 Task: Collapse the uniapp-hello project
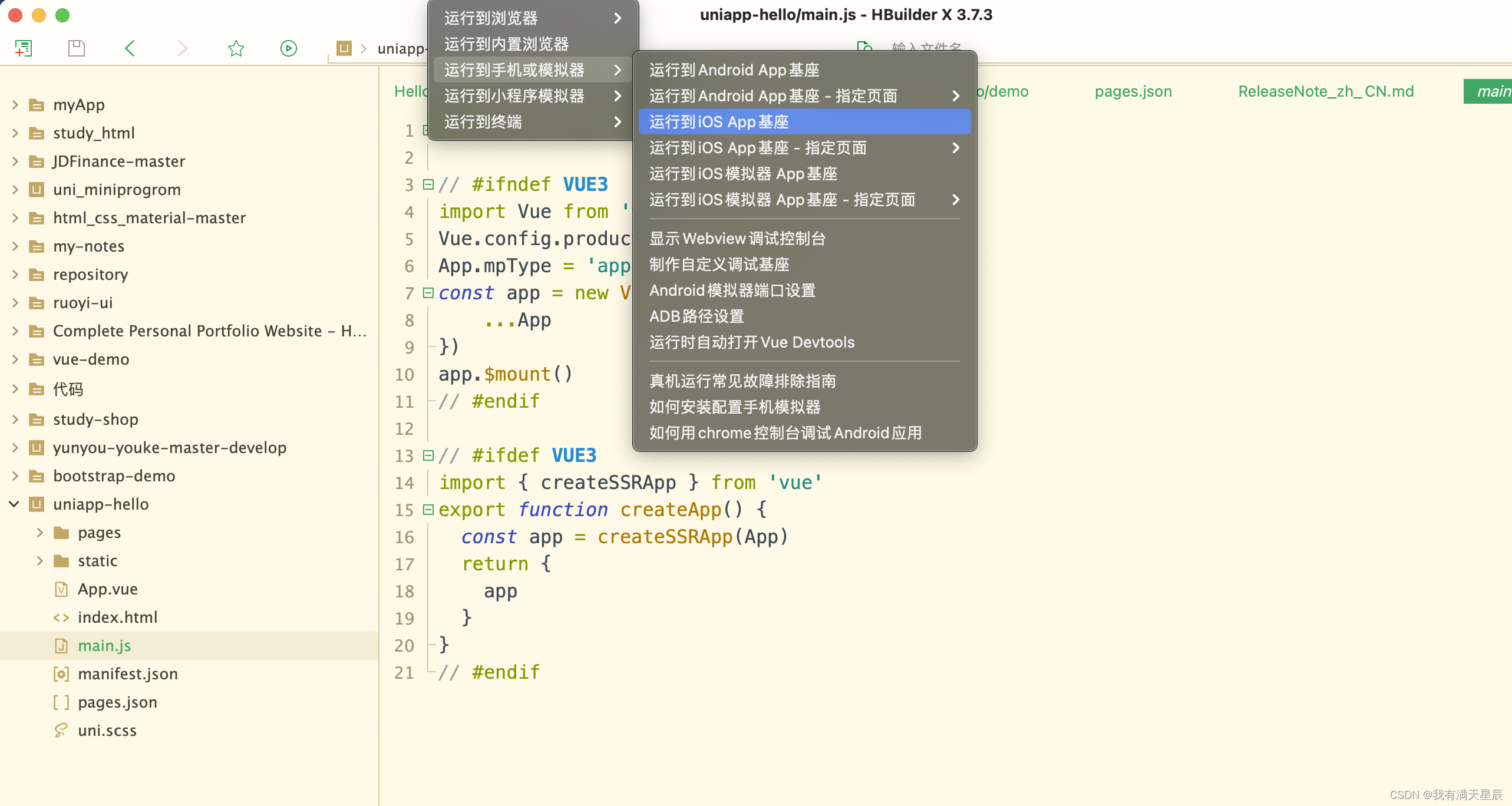15,504
